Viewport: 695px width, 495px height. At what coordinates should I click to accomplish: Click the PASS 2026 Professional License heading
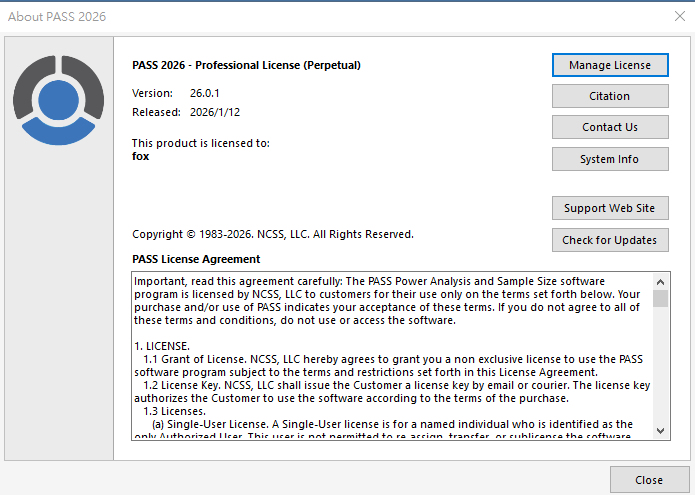click(246, 65)
